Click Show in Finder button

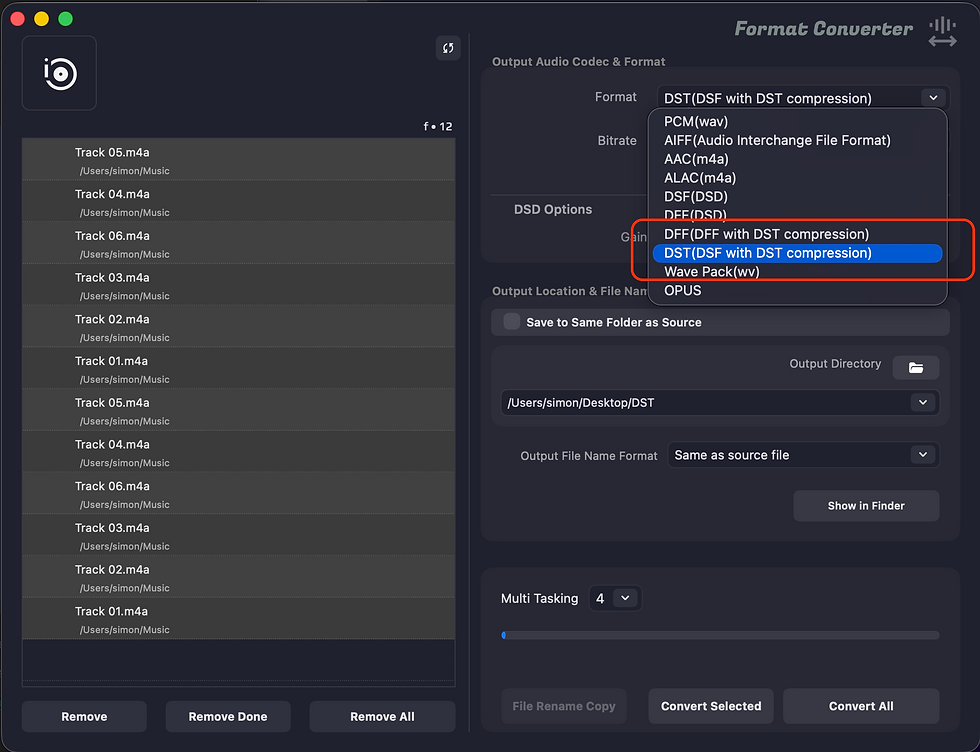click(x=866, y=506)
